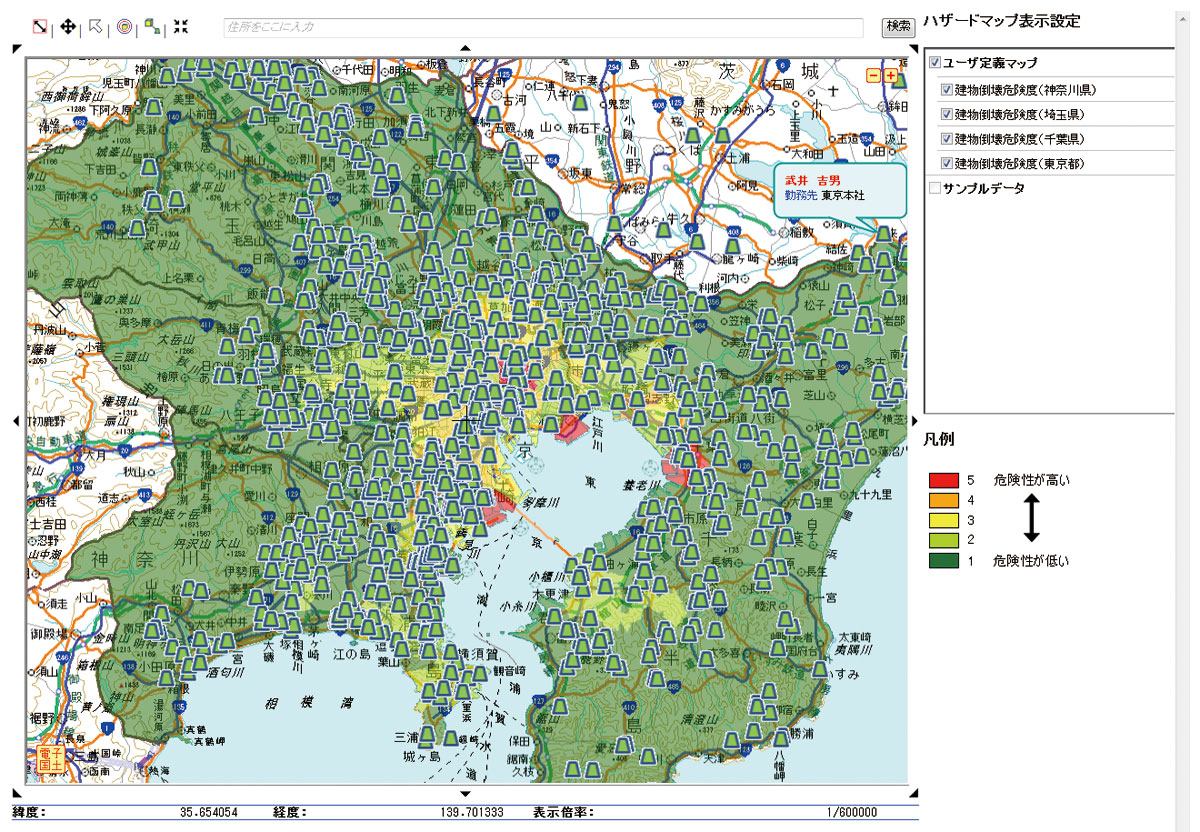Click the 電子国土 logo on map corner
The width and height of the screenshot is (1200, 832).
[47, 757]
